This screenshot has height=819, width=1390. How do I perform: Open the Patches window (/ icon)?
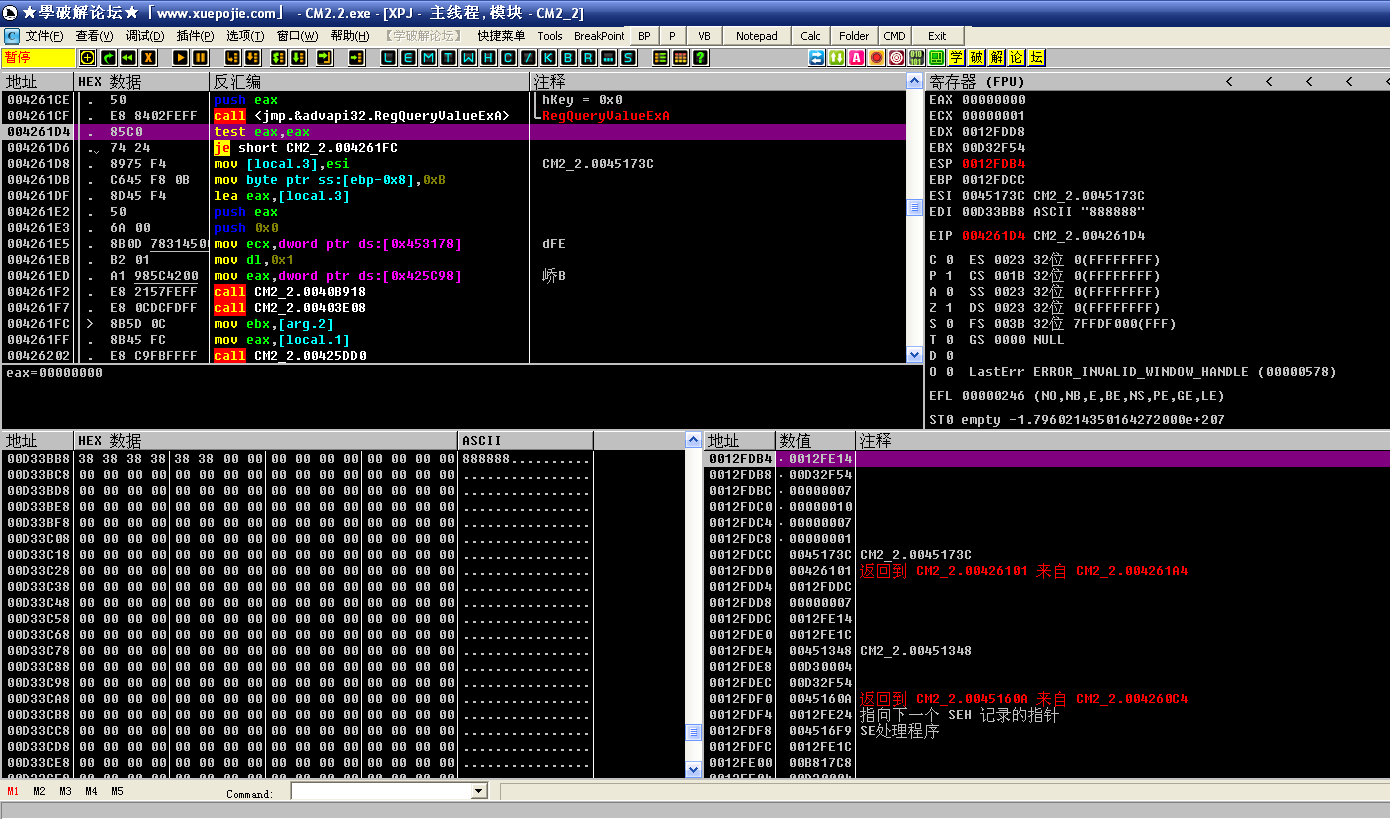pyautogui.click(x=528, y=58)
